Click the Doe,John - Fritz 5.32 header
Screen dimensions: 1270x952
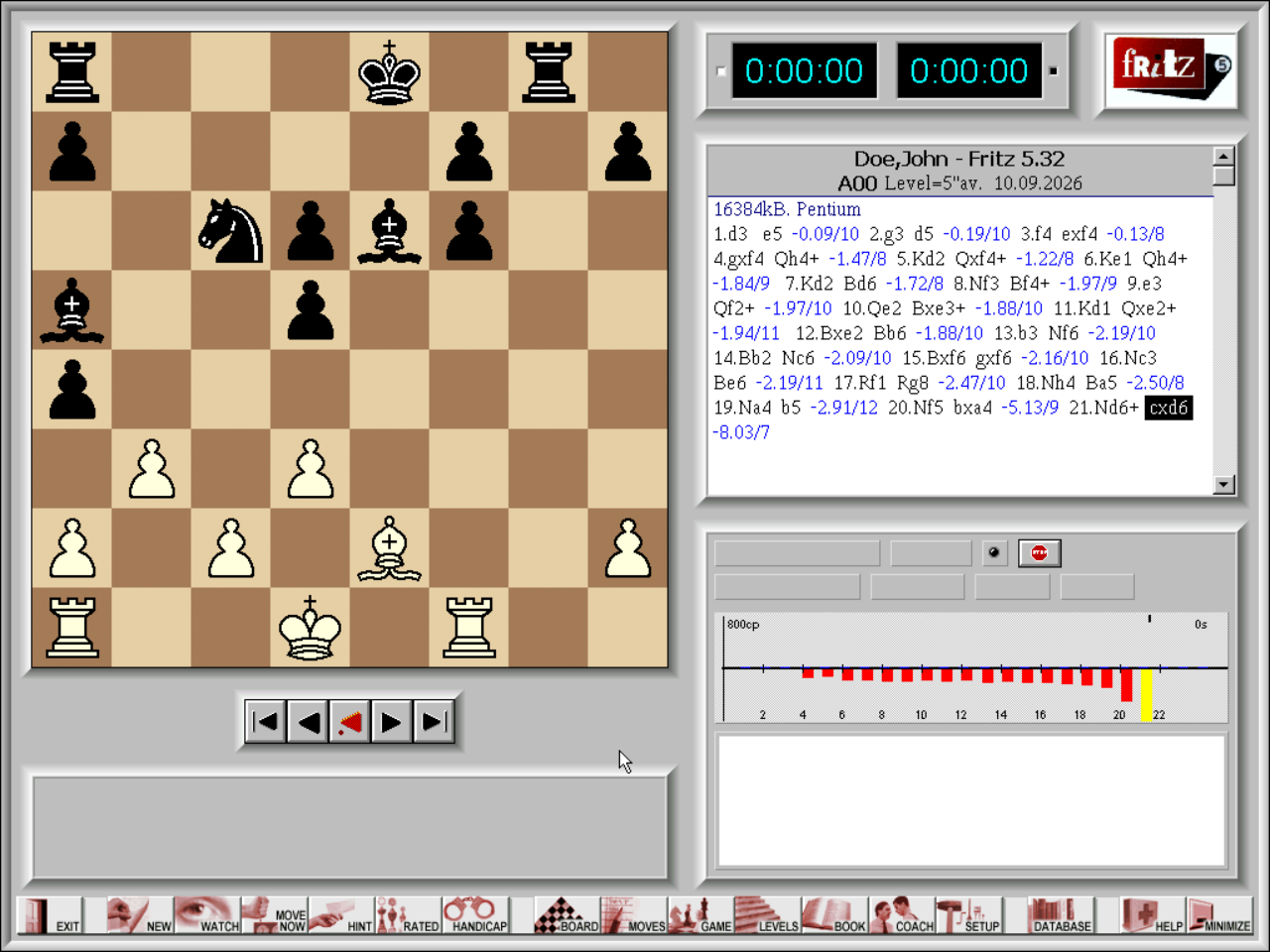coord(959,159)
